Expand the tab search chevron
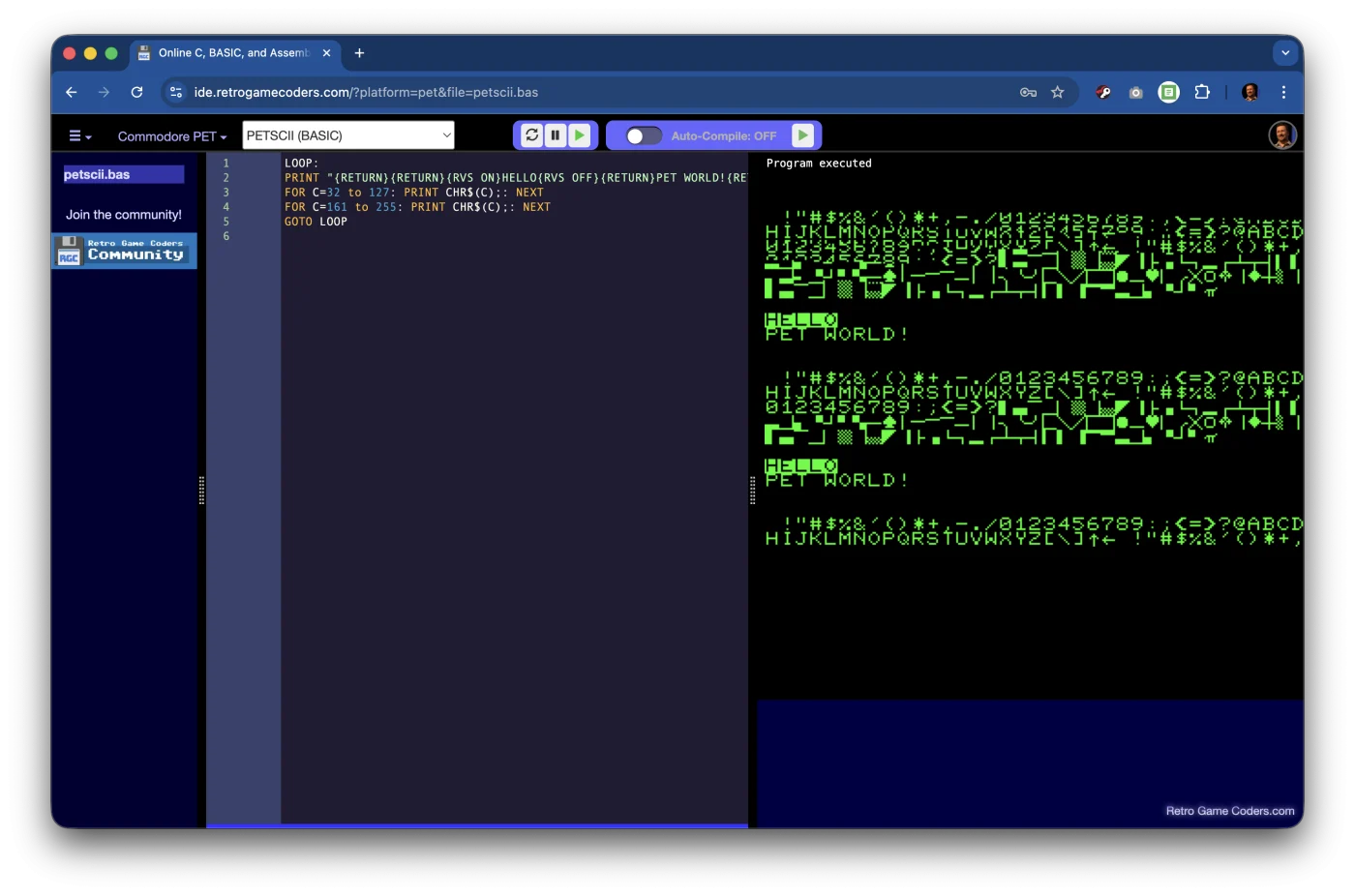The height and width of the screenshot is (896, 1355). (x=1285, y=53)
